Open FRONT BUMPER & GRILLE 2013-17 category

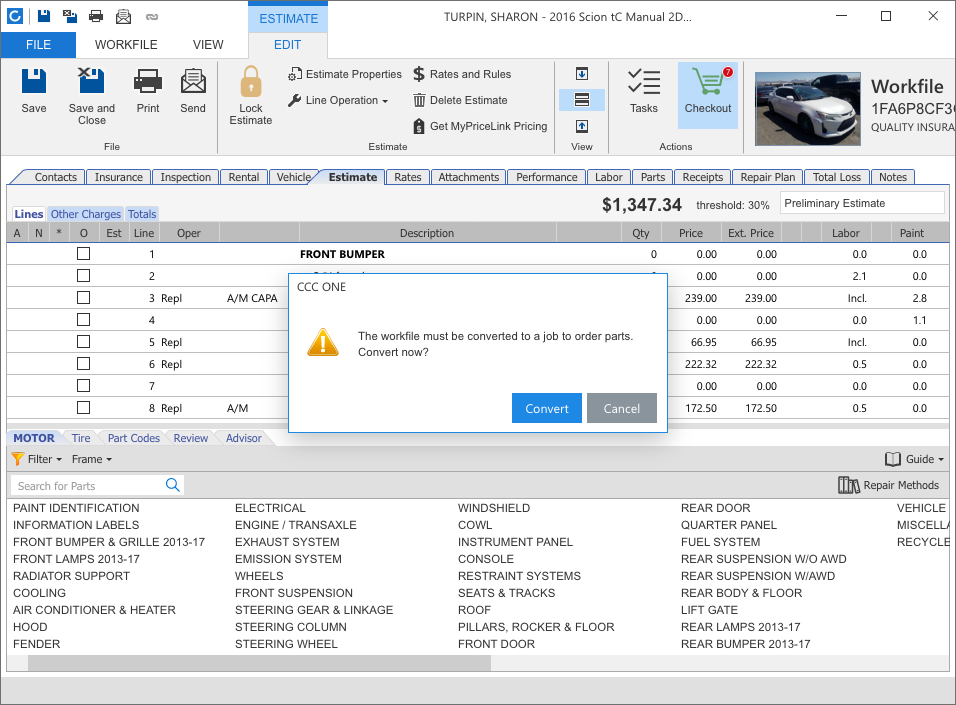[x=109, y=542]
